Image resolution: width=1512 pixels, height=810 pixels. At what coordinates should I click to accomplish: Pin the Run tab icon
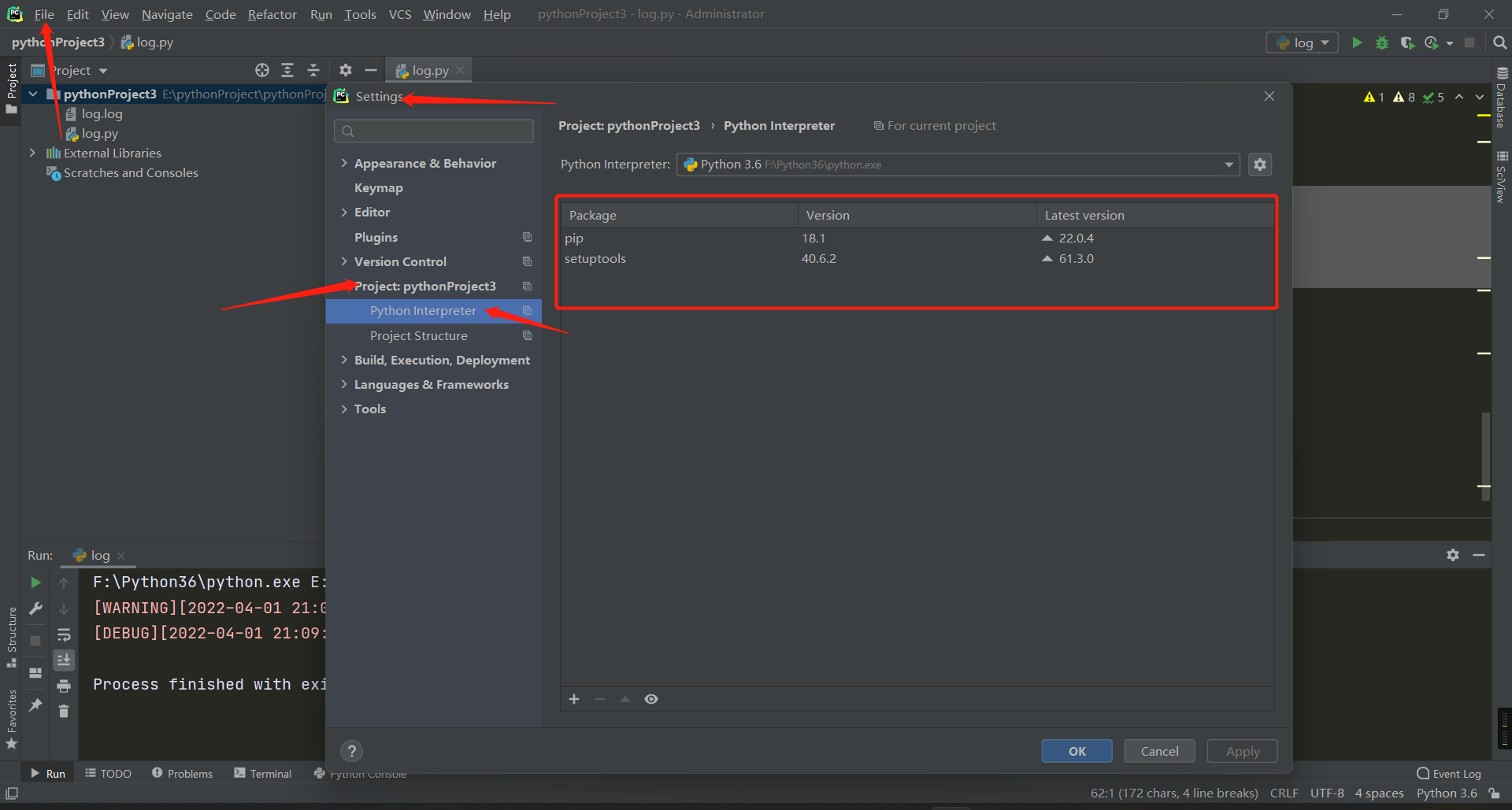pyautogui.click(x=35, y=705)
